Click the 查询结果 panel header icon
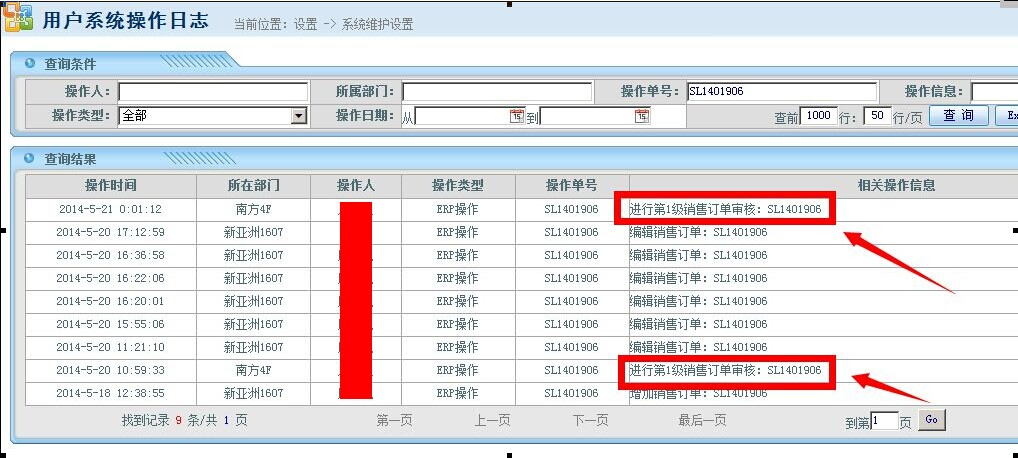 tap(30, 158)
